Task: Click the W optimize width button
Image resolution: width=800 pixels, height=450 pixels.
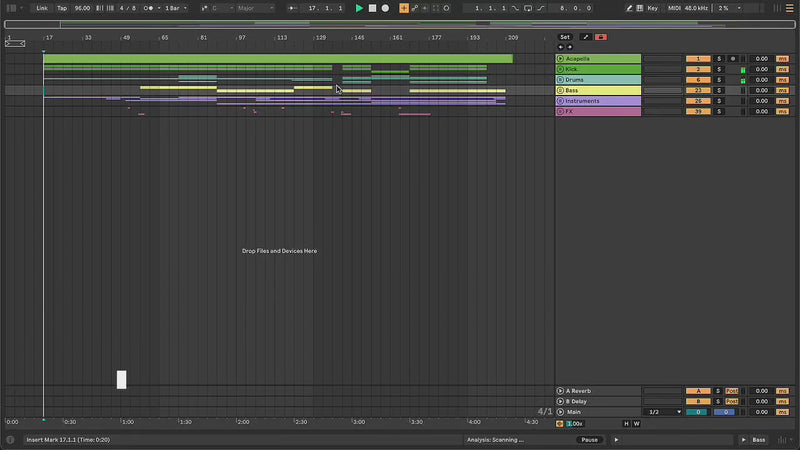Action: click(x=636, y=424)
